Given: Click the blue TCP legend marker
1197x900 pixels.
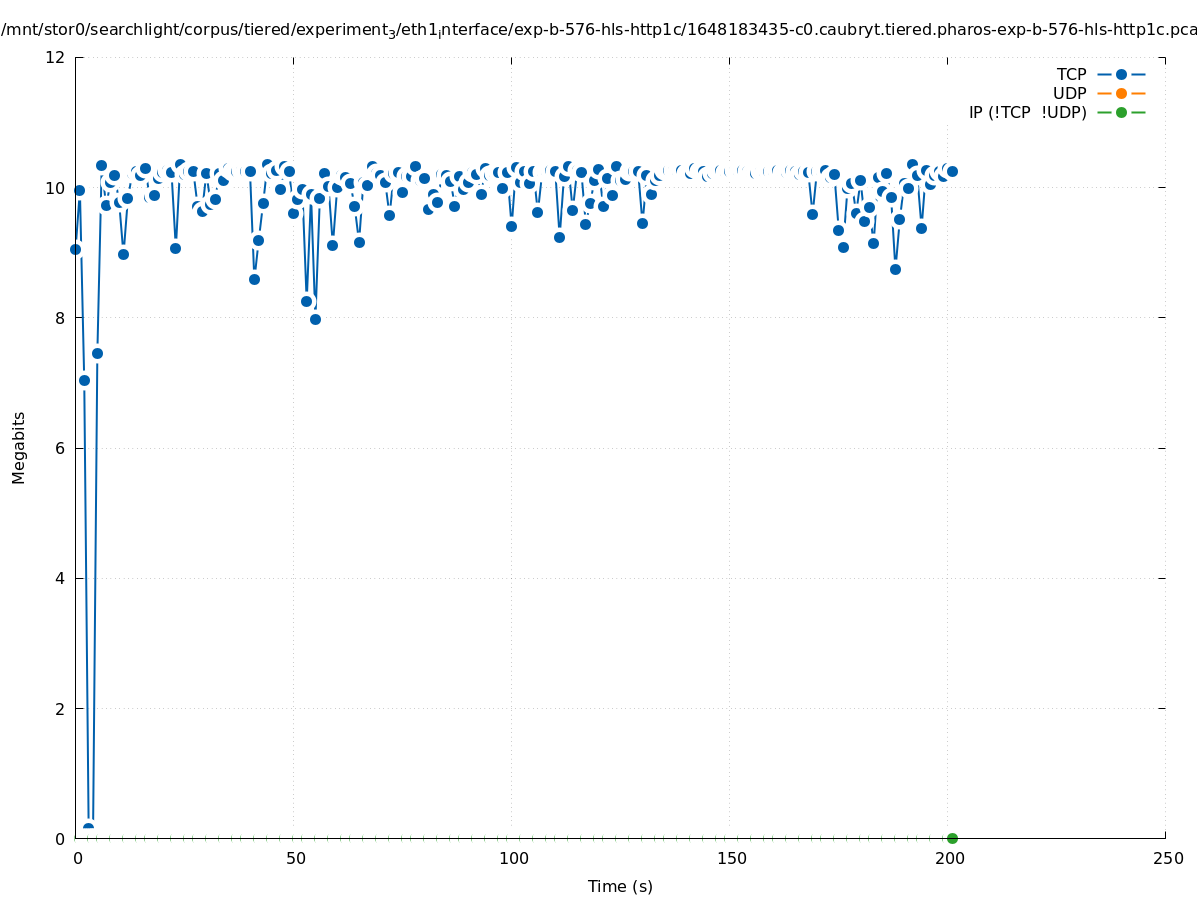Looking at the screenshot, I should point(1121,74).
